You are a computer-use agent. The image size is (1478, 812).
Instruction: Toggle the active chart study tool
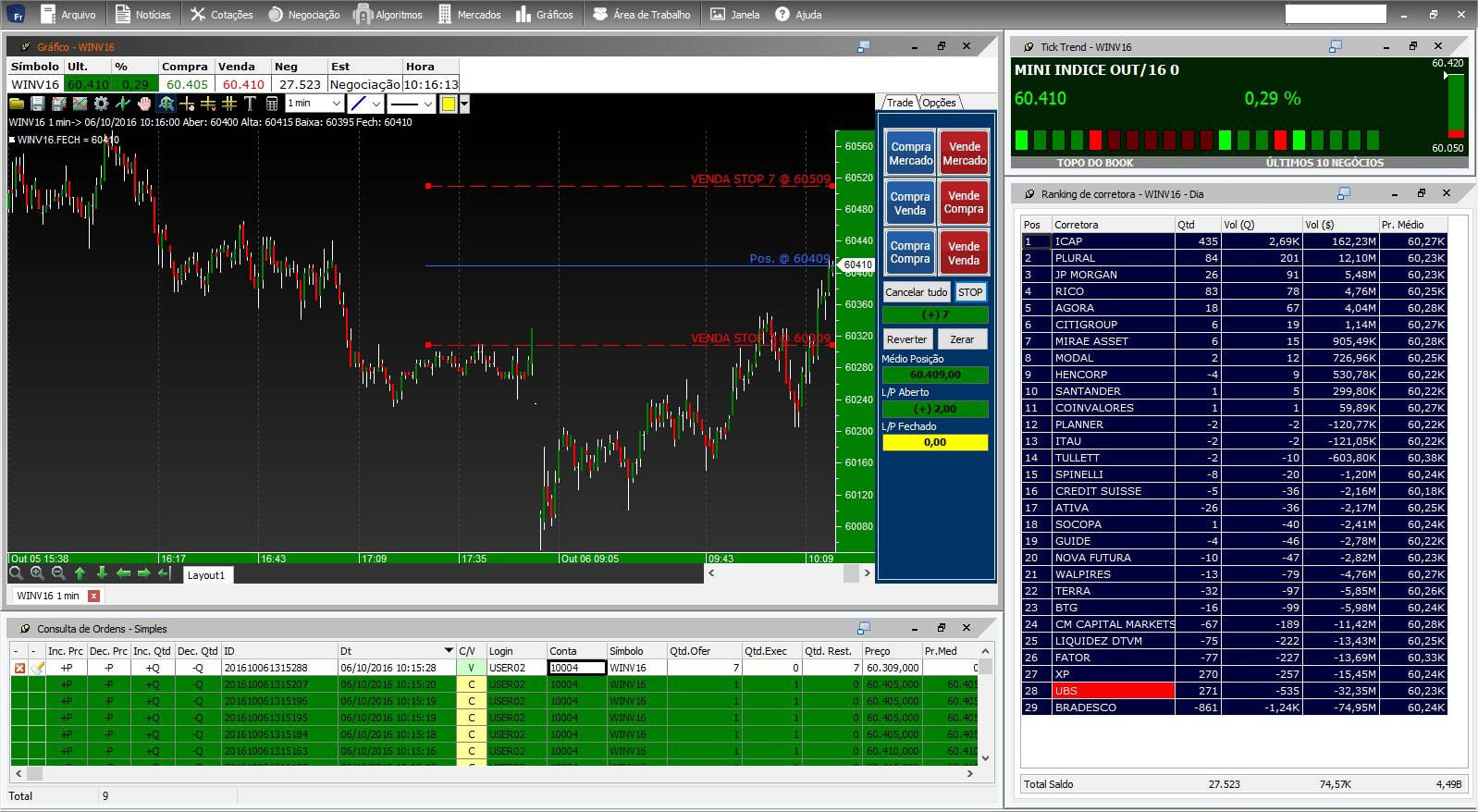click(166, 104)
